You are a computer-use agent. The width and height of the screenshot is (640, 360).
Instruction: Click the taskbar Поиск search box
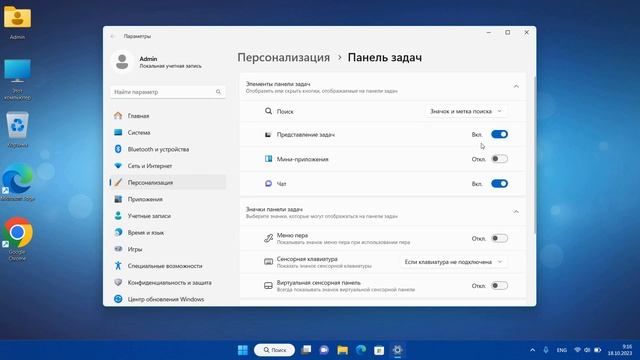click(274, 350)
